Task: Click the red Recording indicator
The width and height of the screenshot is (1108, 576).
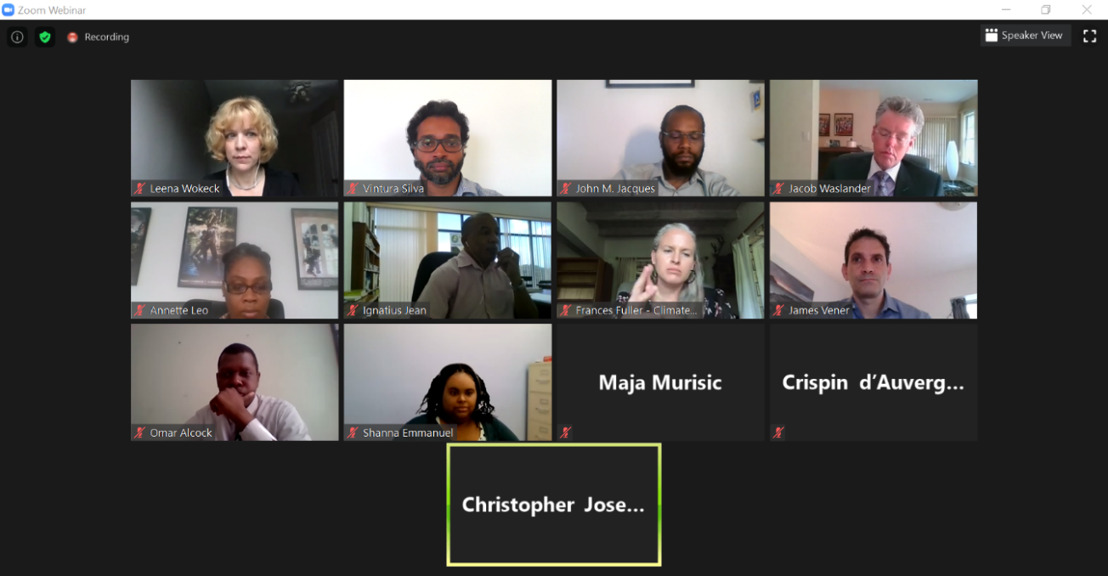Action: point(72,37)
